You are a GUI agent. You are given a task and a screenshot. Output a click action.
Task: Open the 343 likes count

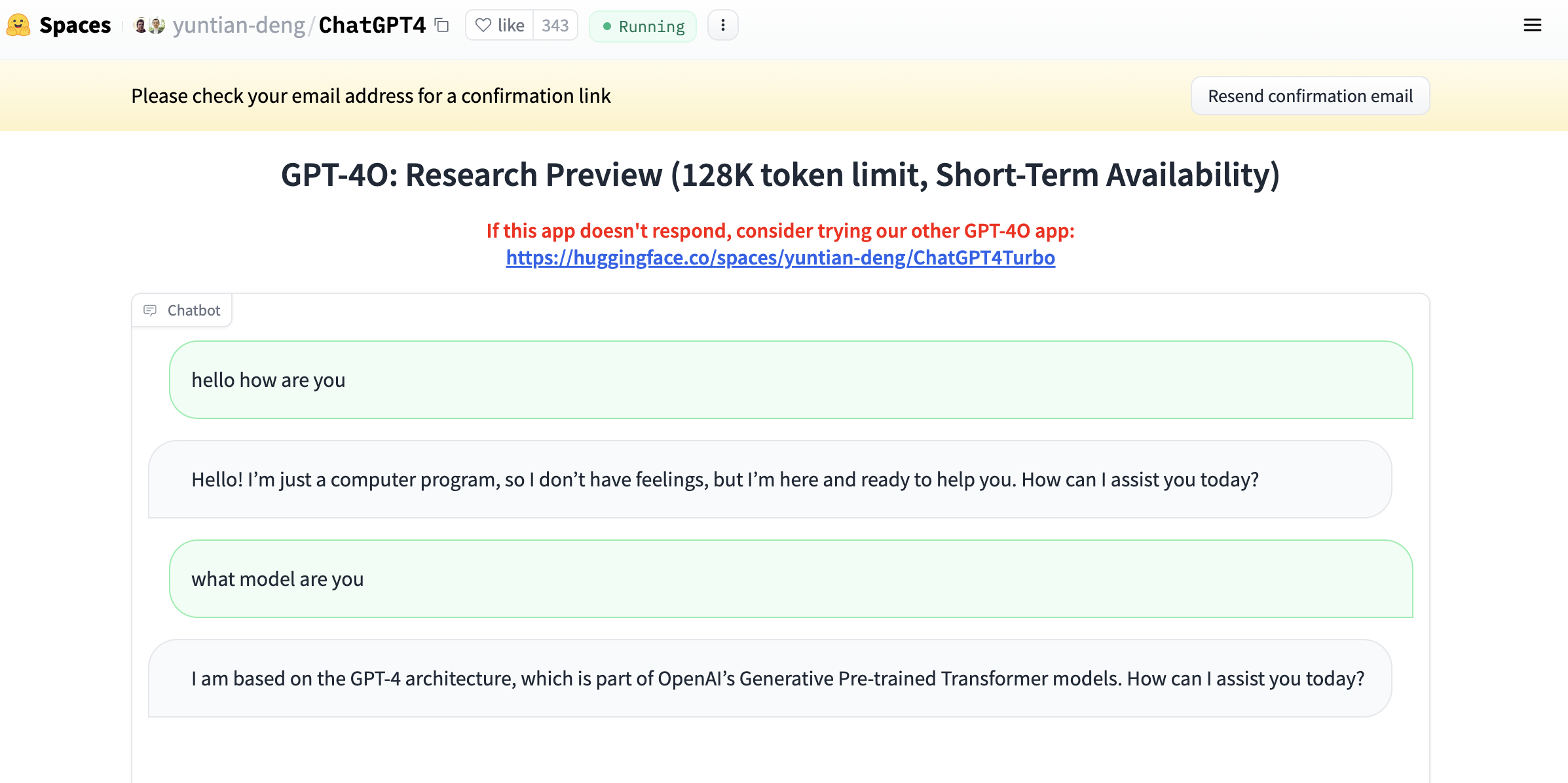(555, 26)
